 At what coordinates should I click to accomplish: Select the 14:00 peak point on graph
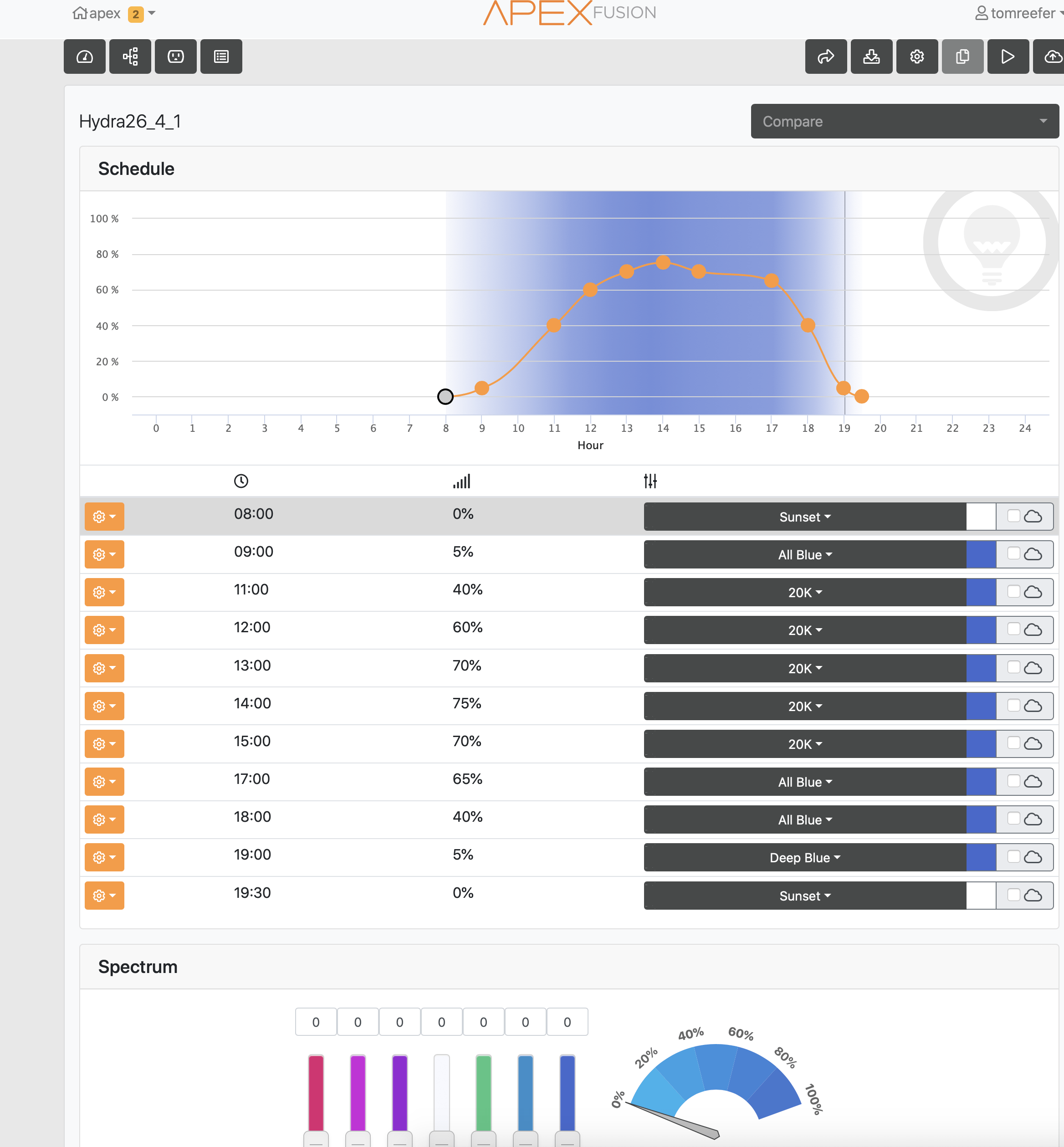tap(663, 262)
